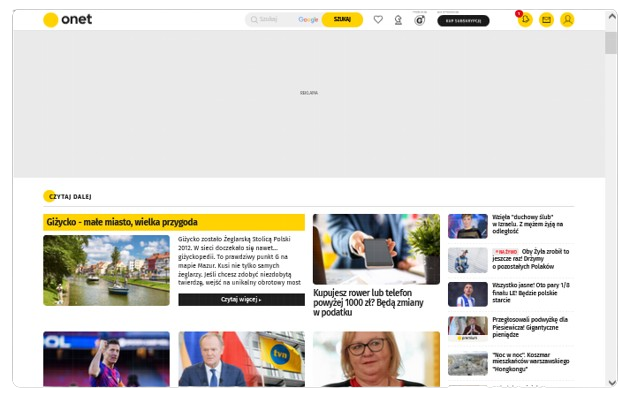Click the Giżycko article description text
The height and width of the screenshot is (396, 630).
click(x=239, y=261)
